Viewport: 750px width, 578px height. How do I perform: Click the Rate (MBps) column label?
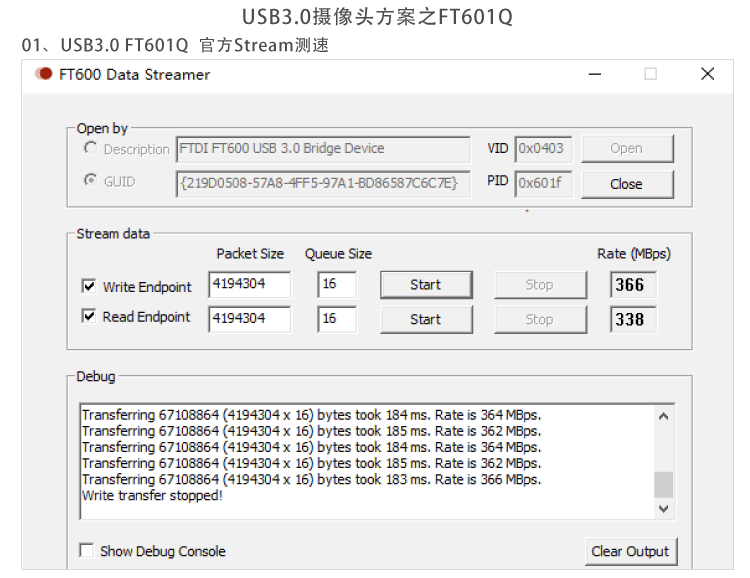(x=634, y=254)
